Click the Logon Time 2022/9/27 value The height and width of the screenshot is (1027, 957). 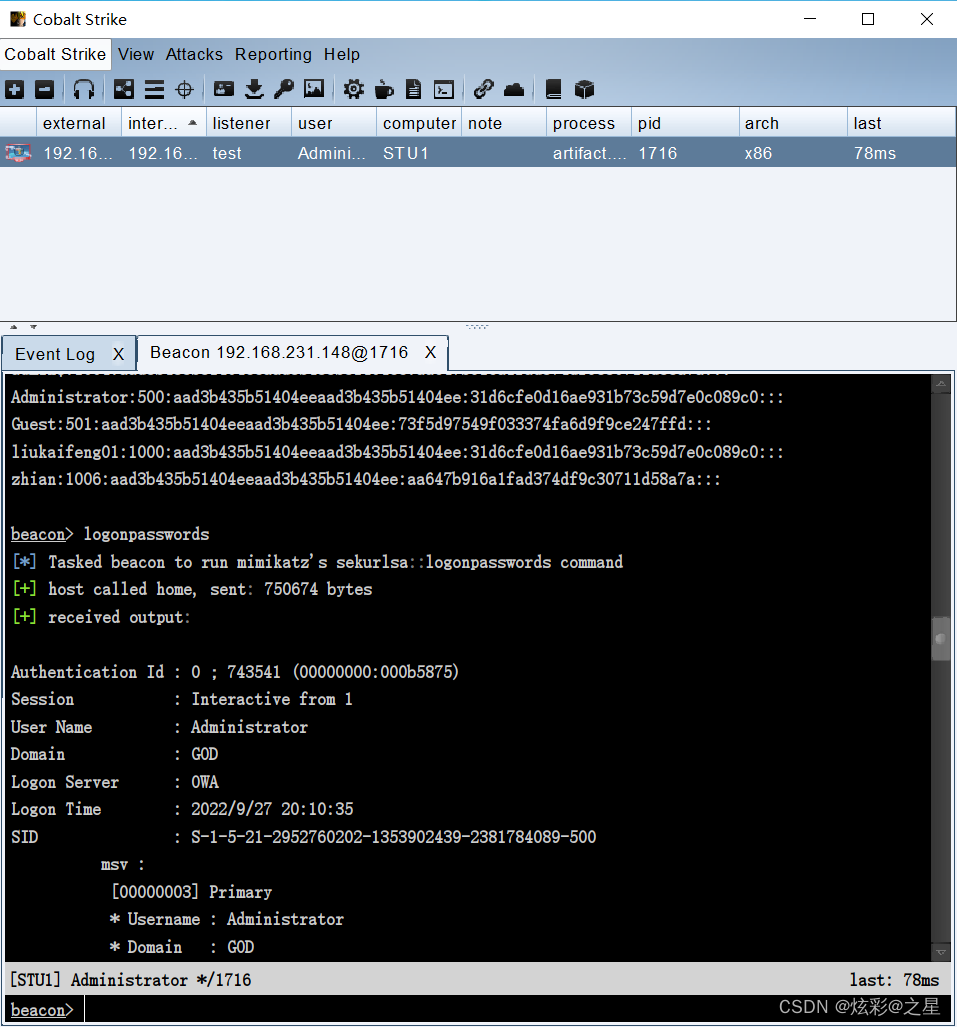click(272, 809)
